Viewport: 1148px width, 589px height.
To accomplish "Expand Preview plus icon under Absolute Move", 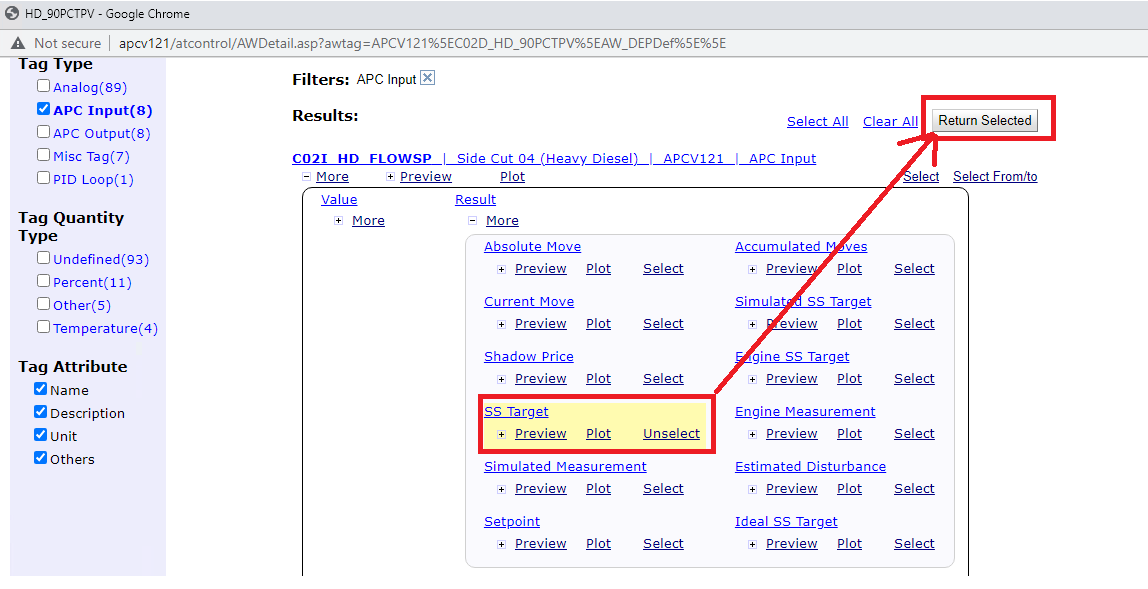I will pos(501,269).
